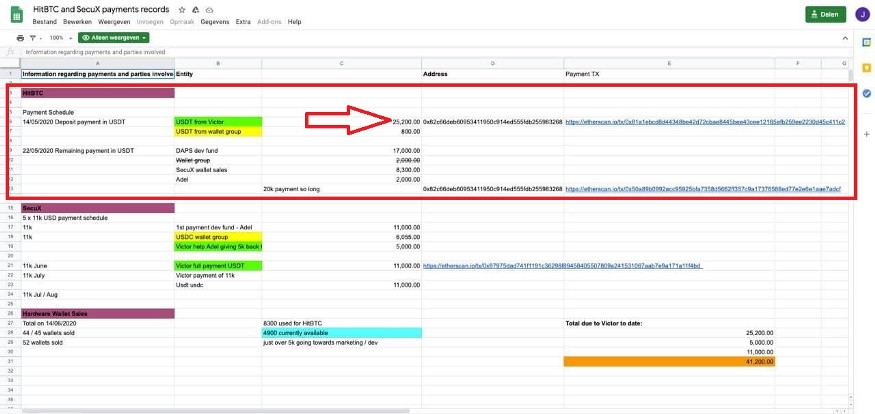Open the Gegevens menu
Screen dimensions: 875x414
click(x=215, y=22)
